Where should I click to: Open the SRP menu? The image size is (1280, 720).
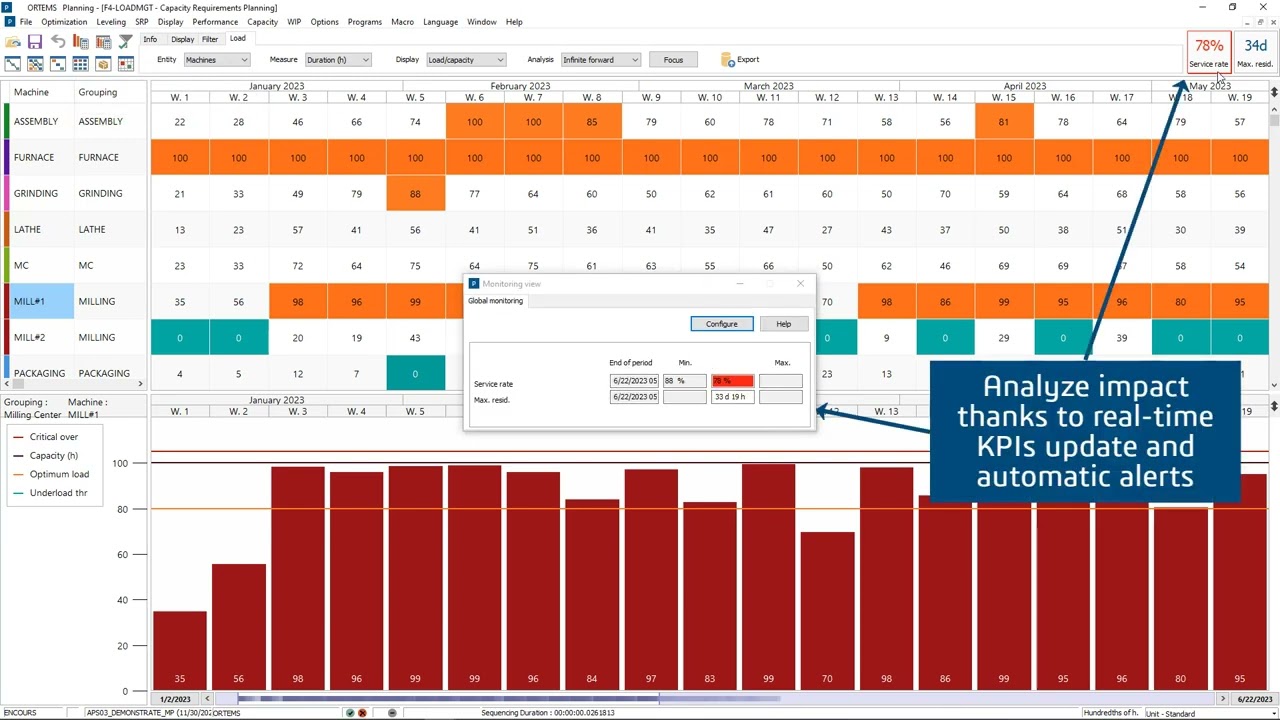tap(142, 22)
